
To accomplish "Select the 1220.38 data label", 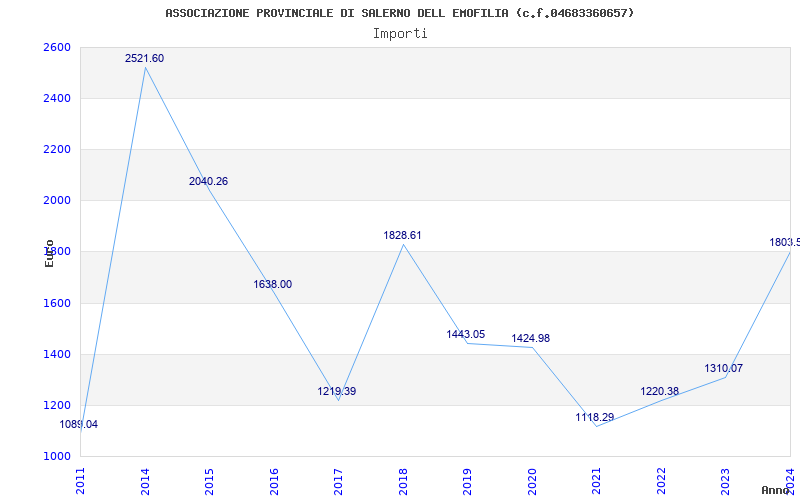I will coord(660,392).
